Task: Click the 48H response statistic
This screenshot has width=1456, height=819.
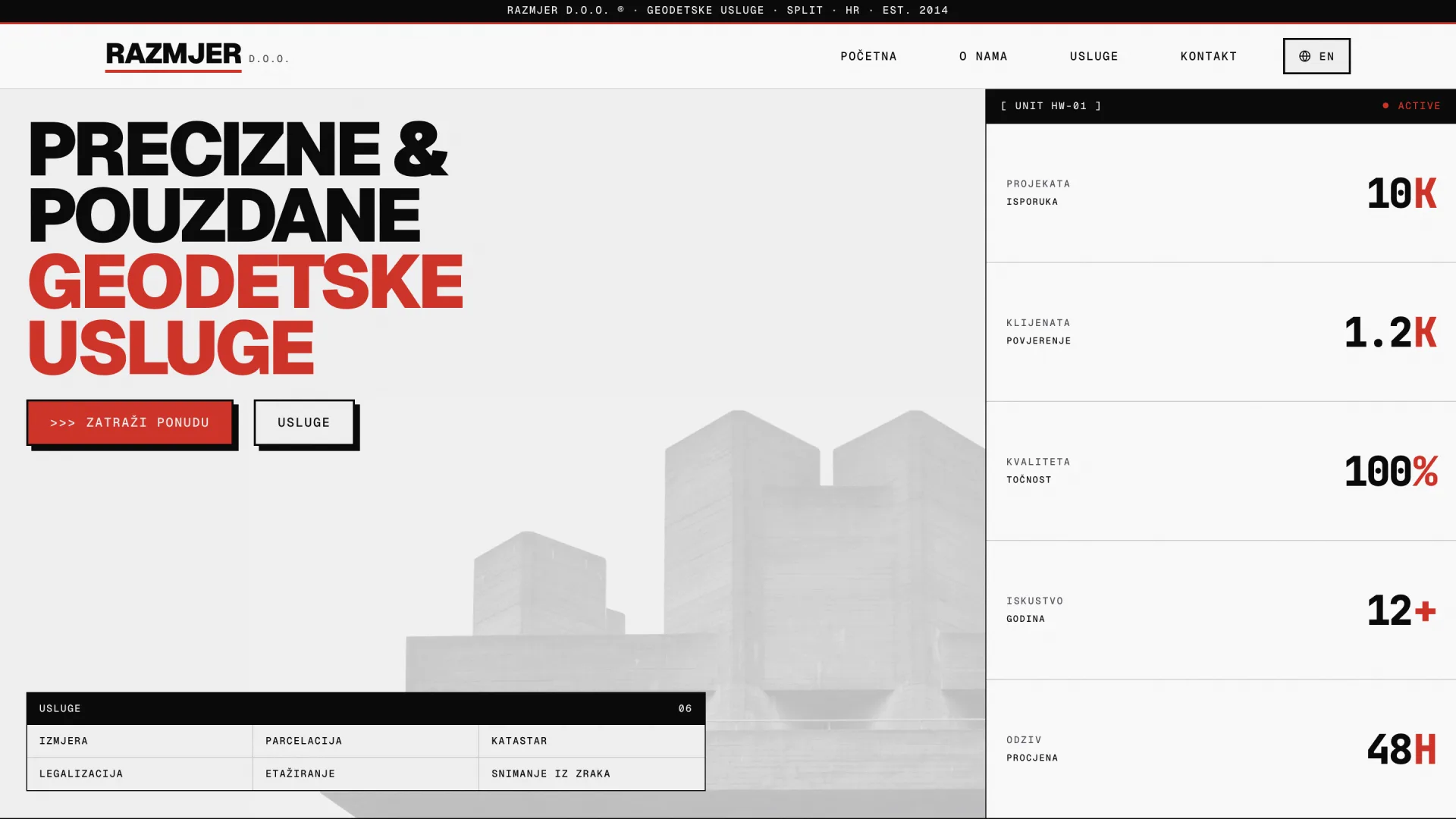Action: tap(1401, 749)
